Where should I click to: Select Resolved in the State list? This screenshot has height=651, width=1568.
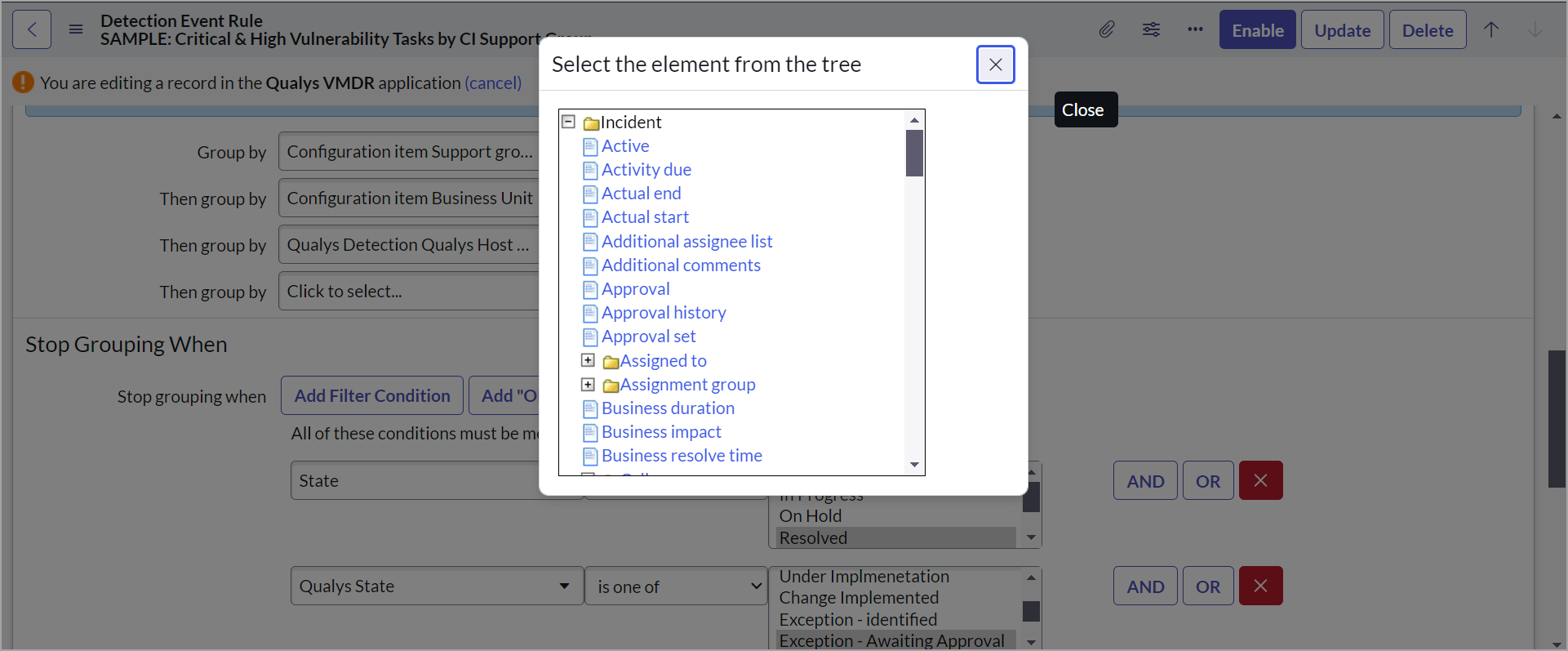(x=895, y=537)
